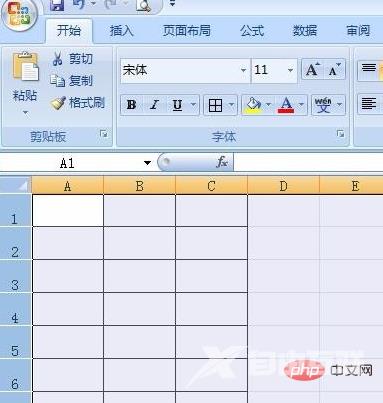This screenshot has height=403, width=383.
Task: Open the Name Box dropdown arrow
Action: [x=147, y=163]
